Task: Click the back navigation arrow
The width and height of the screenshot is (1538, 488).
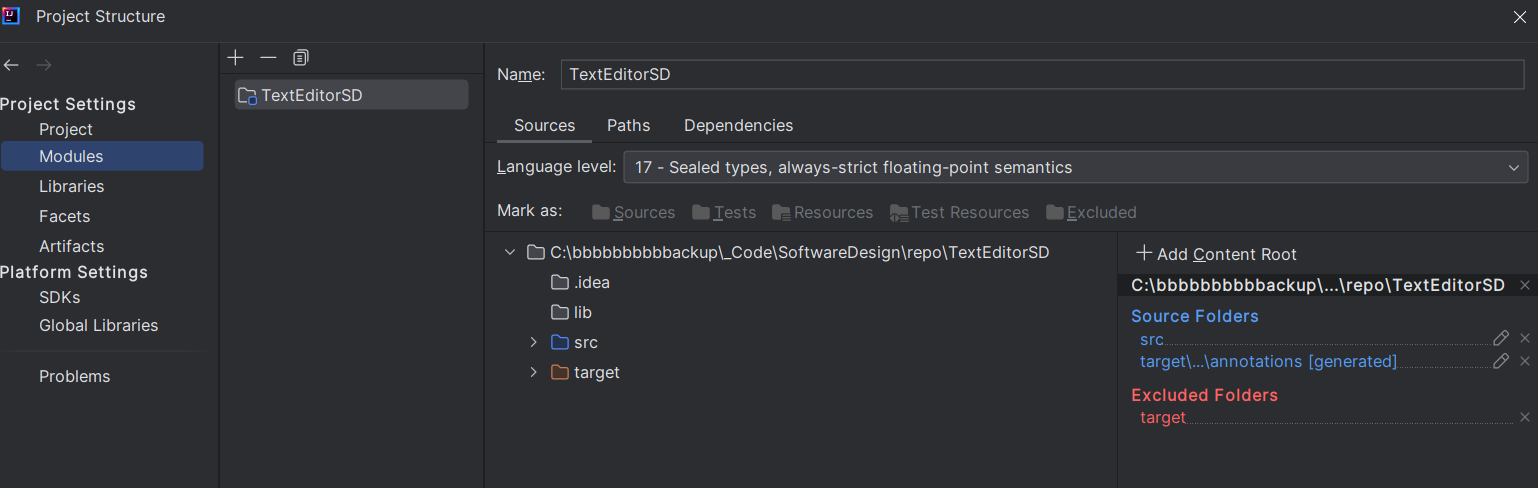Action: pos(12,65)
